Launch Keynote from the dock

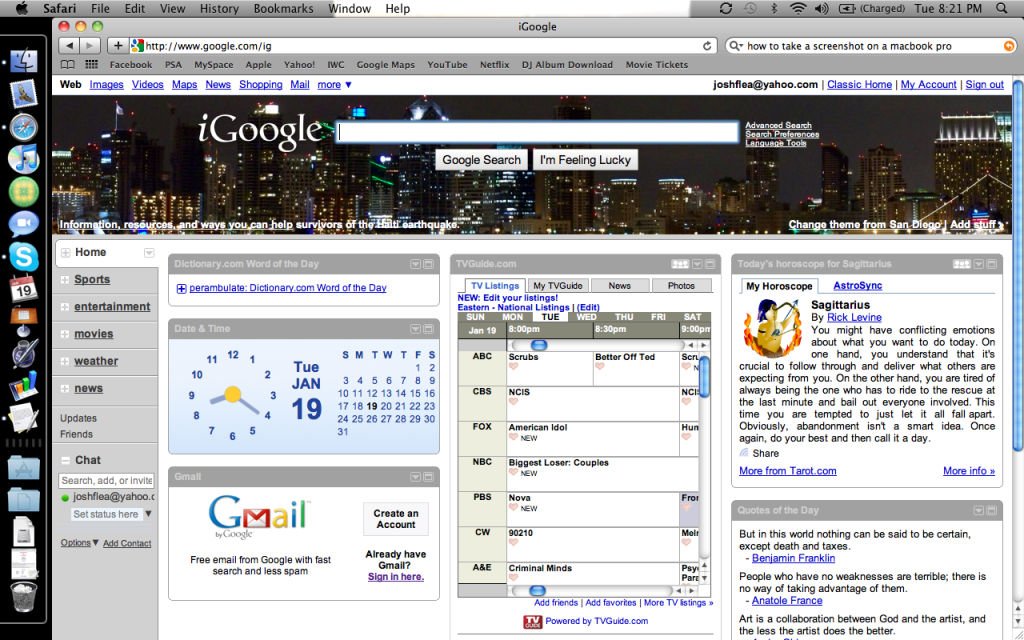[24, 321]
